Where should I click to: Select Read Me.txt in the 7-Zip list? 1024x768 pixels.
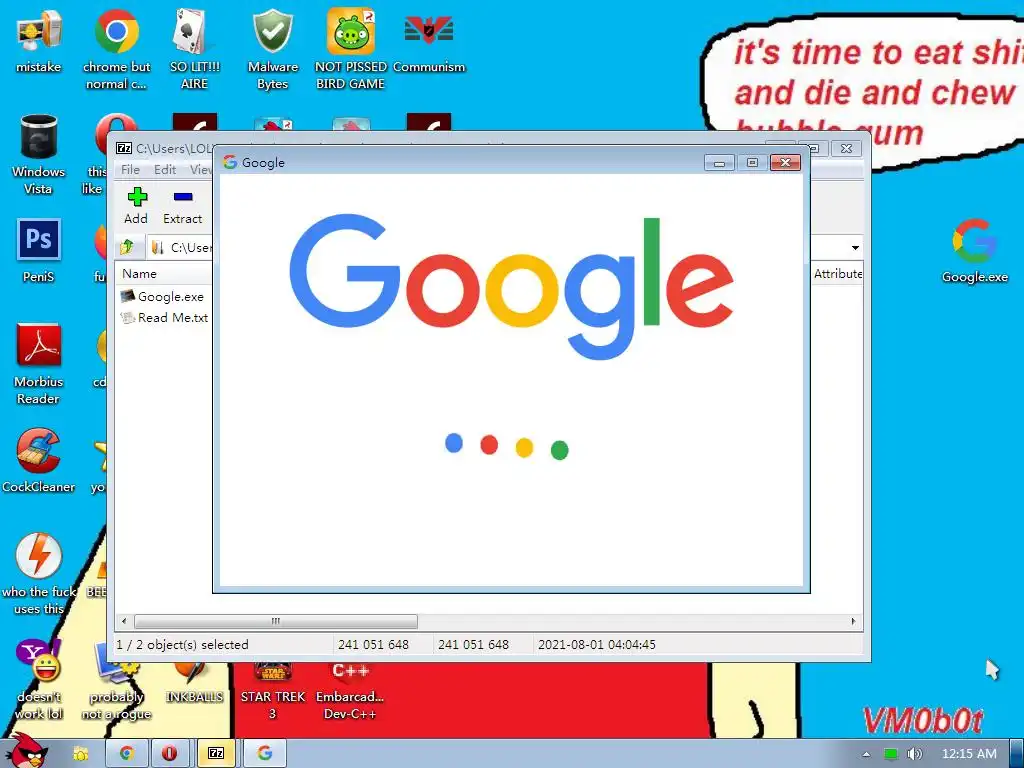[165, 317]
